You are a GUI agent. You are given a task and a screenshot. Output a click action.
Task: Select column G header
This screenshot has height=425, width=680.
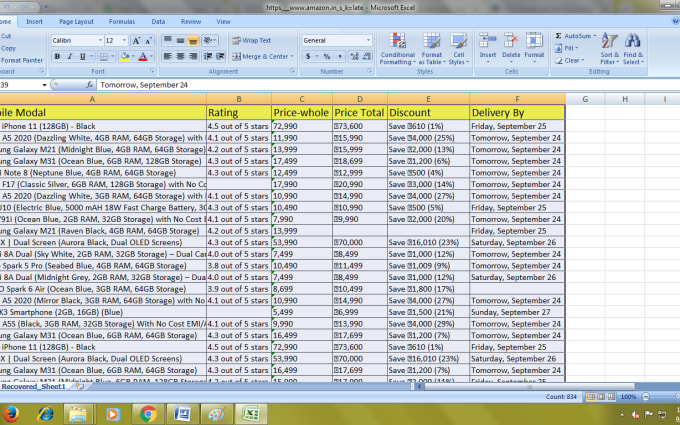(585, 99)
